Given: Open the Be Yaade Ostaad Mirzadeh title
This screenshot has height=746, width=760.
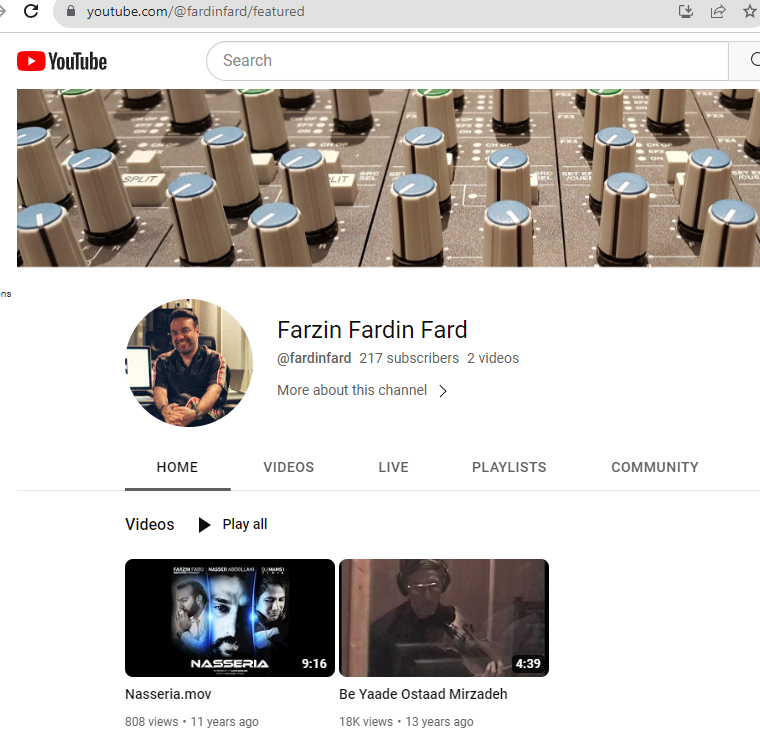Looking at the screenshot, I should [423, 694].
